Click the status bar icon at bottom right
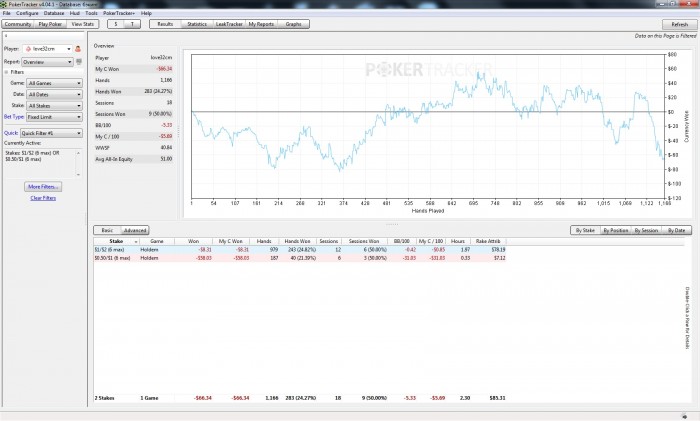700x421 pixels. [684, 416]
